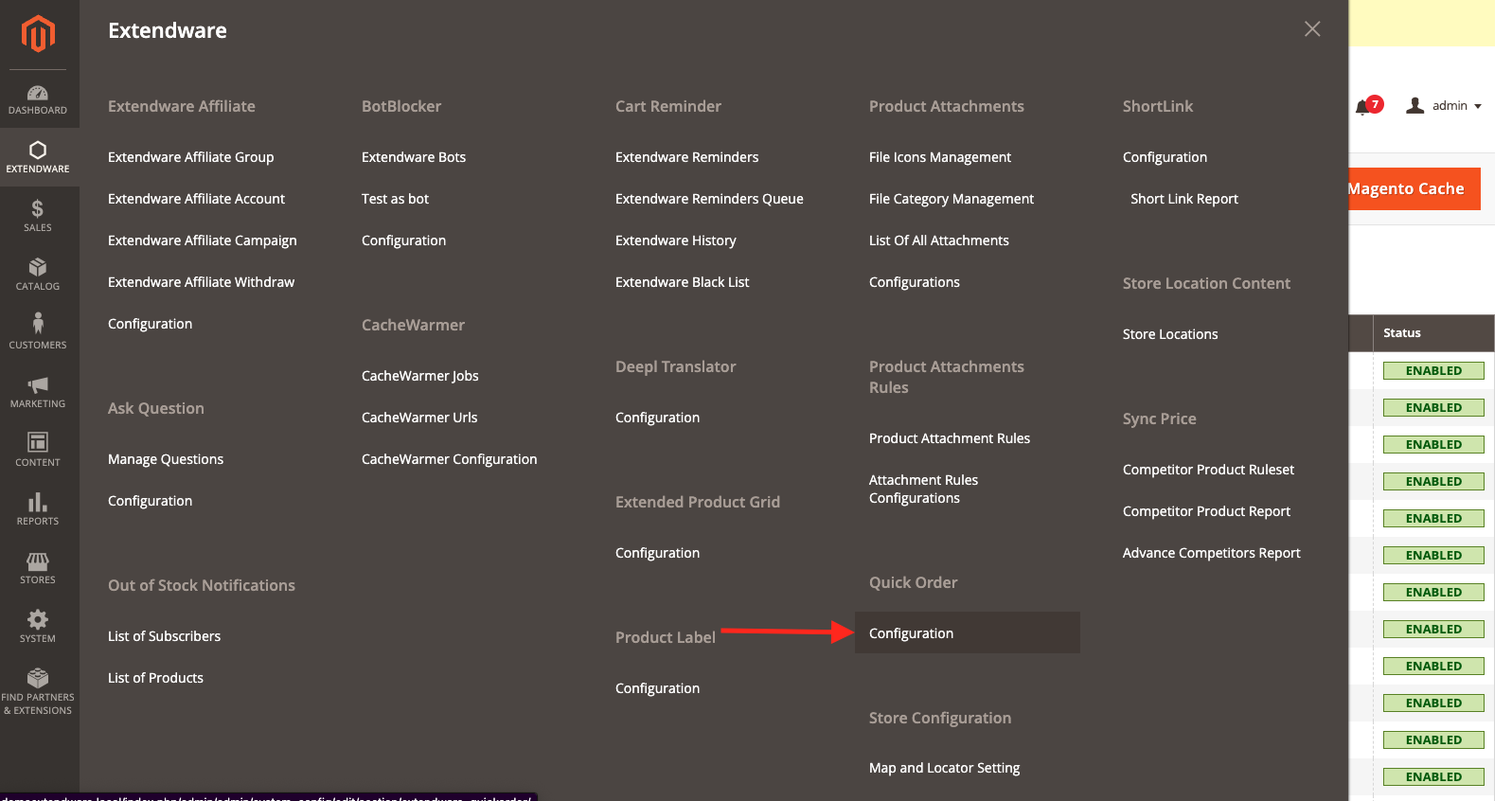This screenshot has width=1512, height=801.
Task: Open Extendware Affiliate Group menu item
Action: [x=190, y=157]
